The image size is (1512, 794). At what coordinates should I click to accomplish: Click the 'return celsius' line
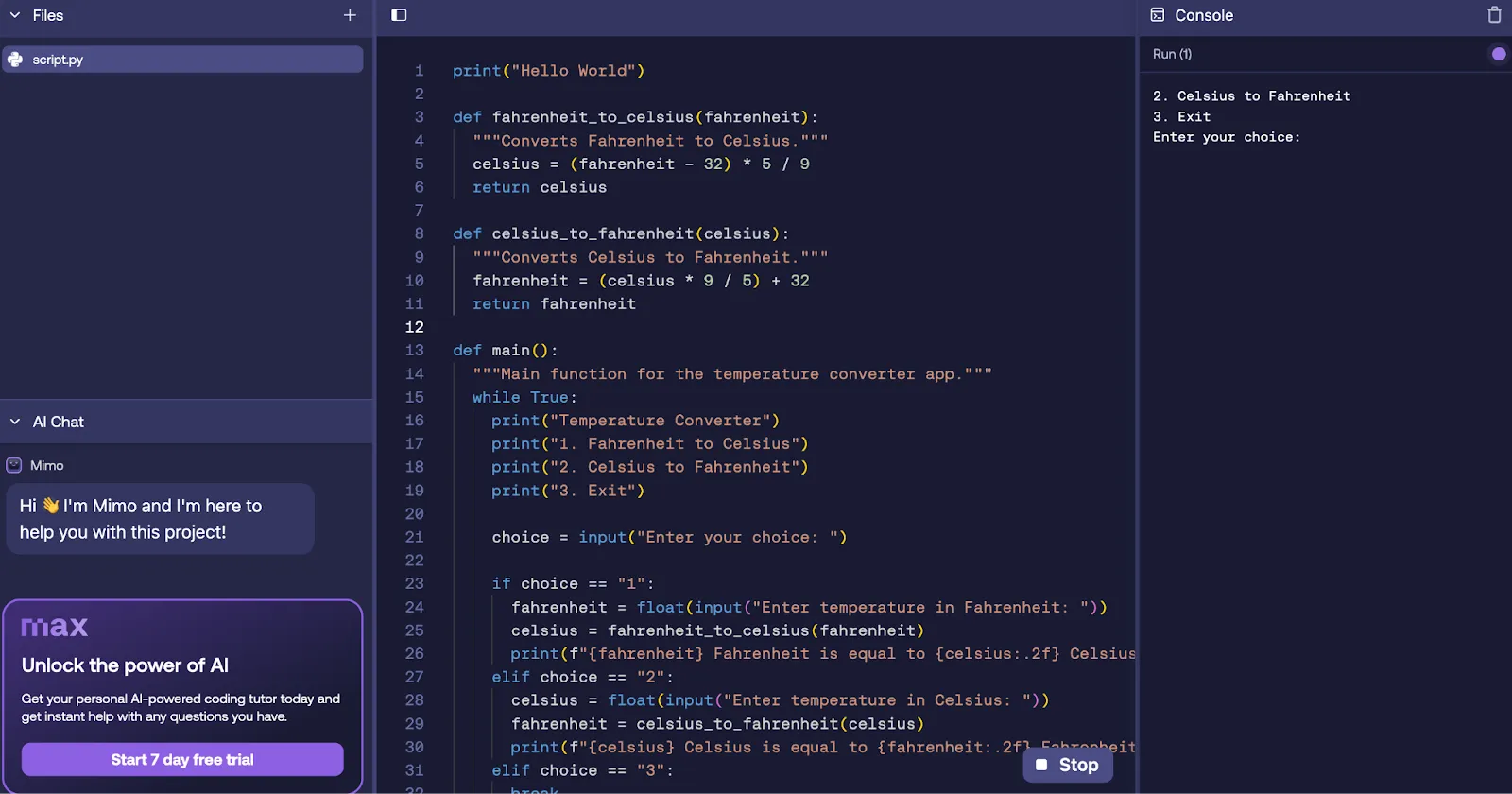540,187
